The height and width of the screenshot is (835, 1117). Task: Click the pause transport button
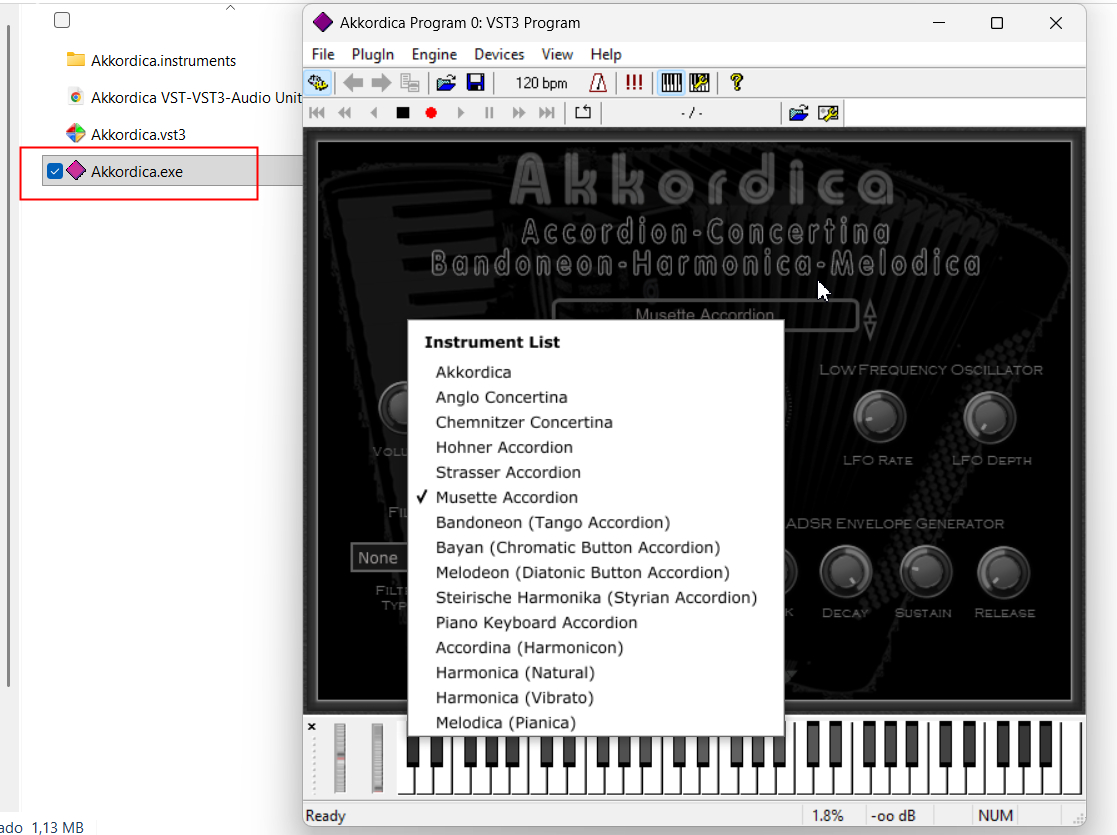point(489,113)
